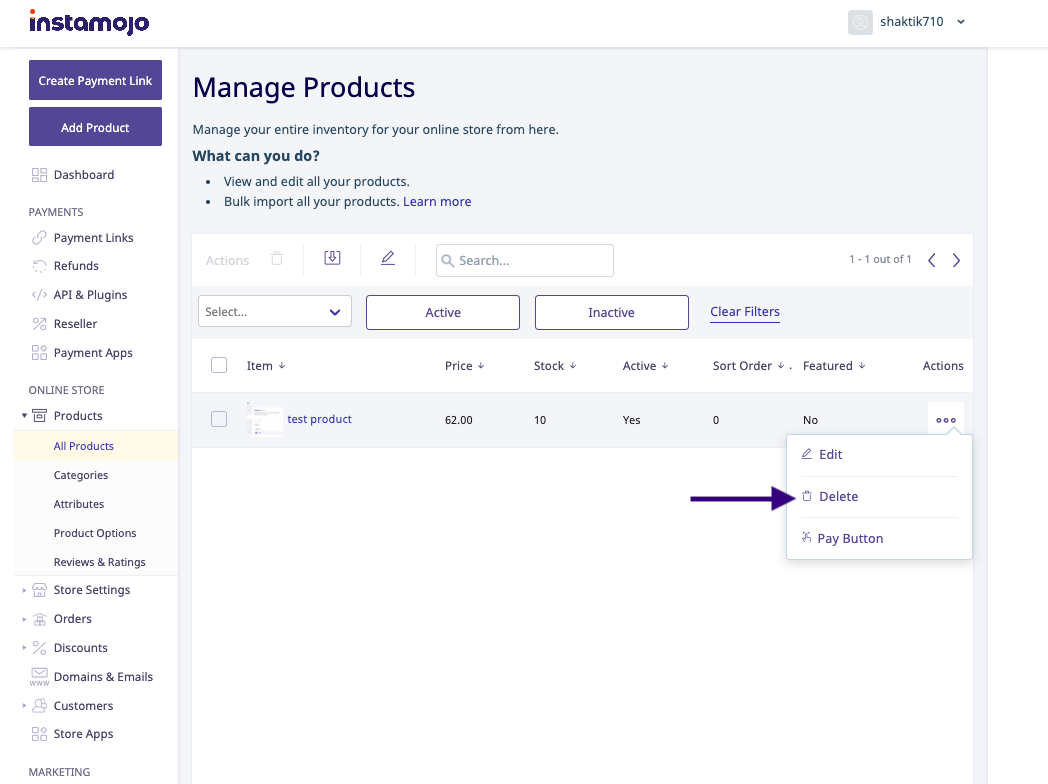
Task: Go to next page chevron
Action: tap(956, 260)
